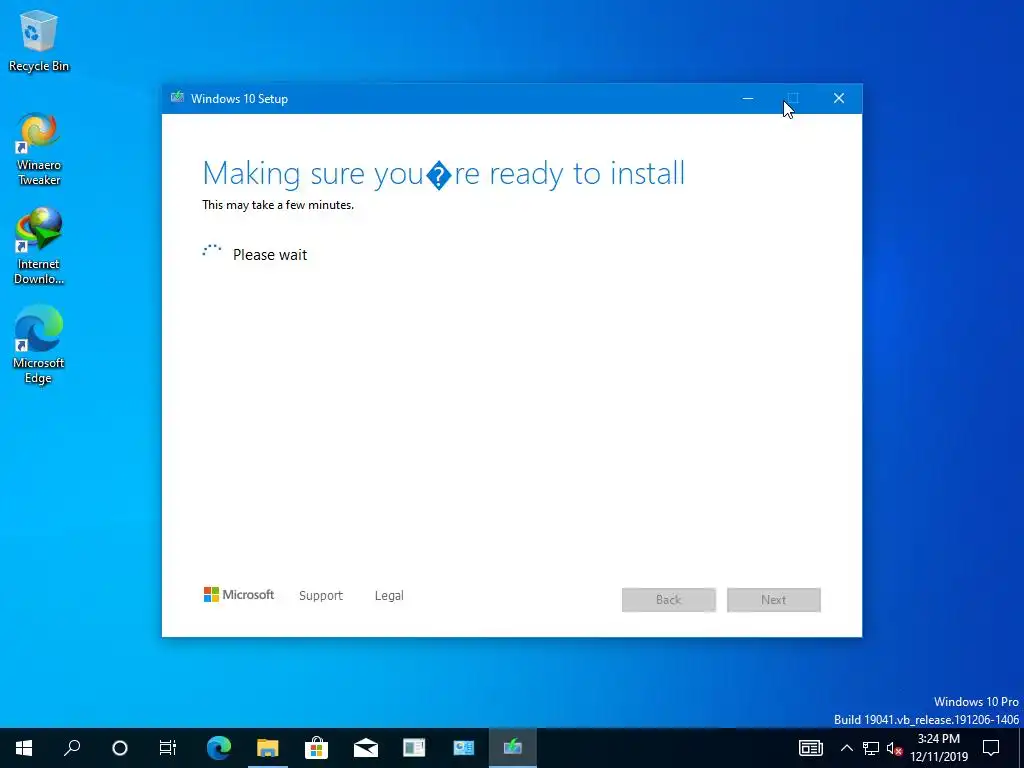Click the "Windows 10 Setup" title text
The image size is (1024, 768).
tap(239, 99)
